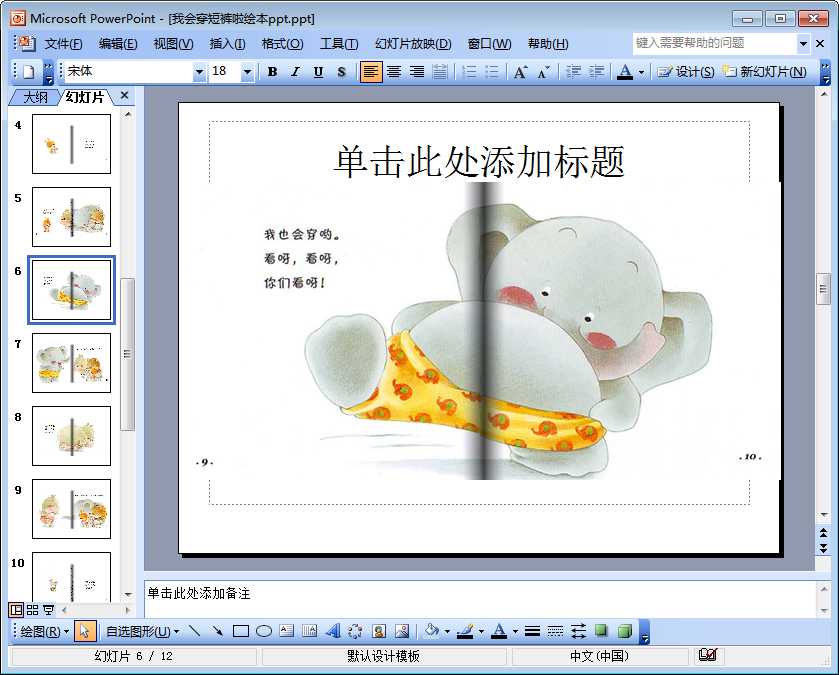Viewport: 839px width, 675px height.
Task: Switch to 幻灯片 slides tab
Action: [x=85, y=97]
